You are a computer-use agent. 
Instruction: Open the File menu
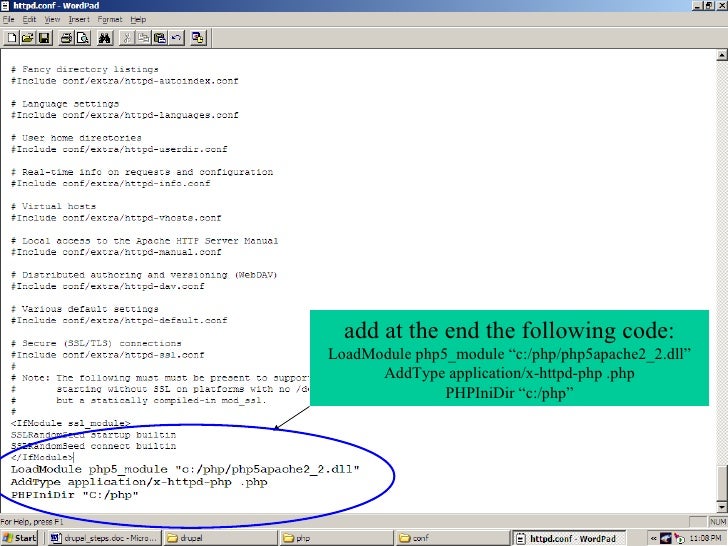(8, 20)
